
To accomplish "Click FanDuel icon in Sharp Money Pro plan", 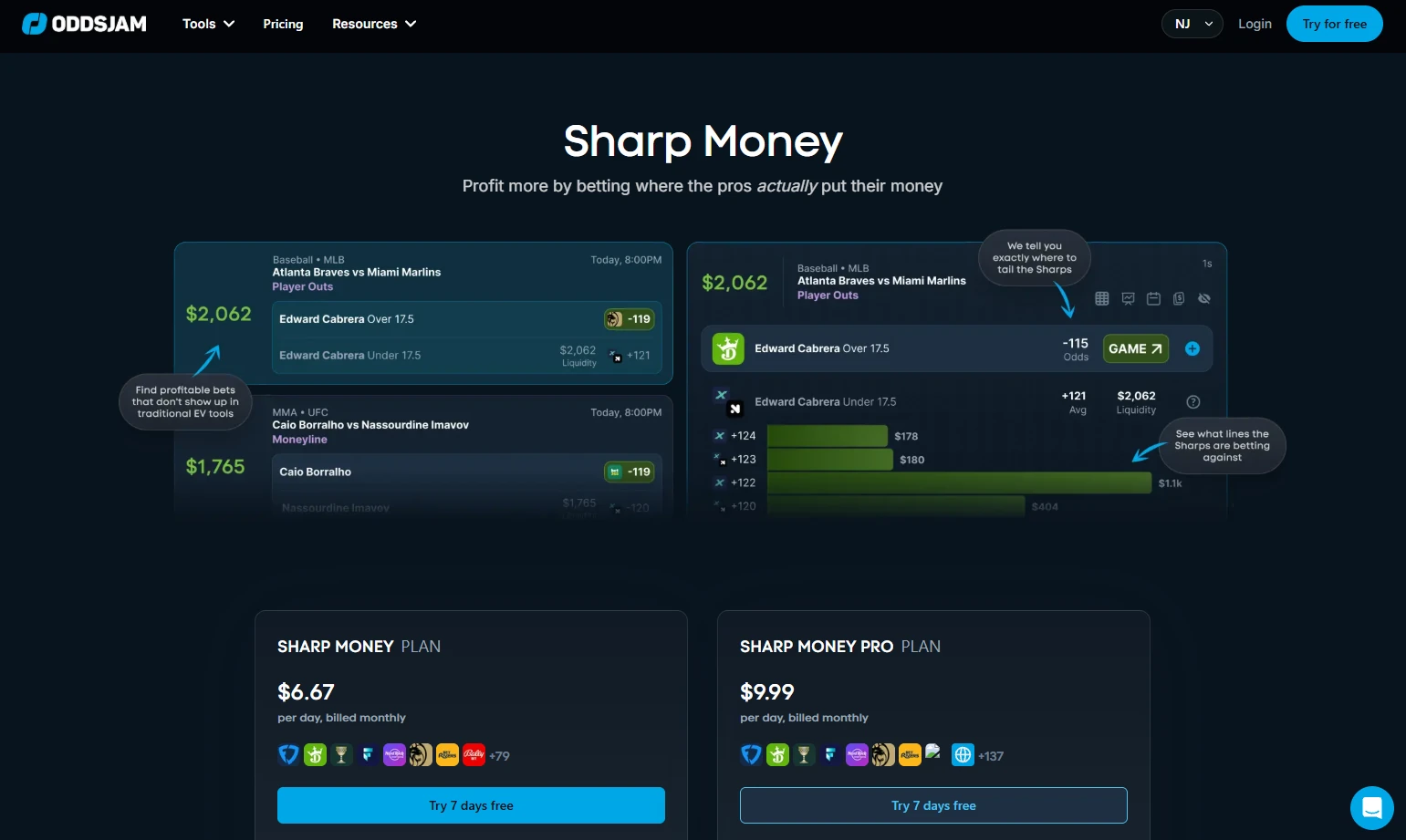I will coord(751,755).
